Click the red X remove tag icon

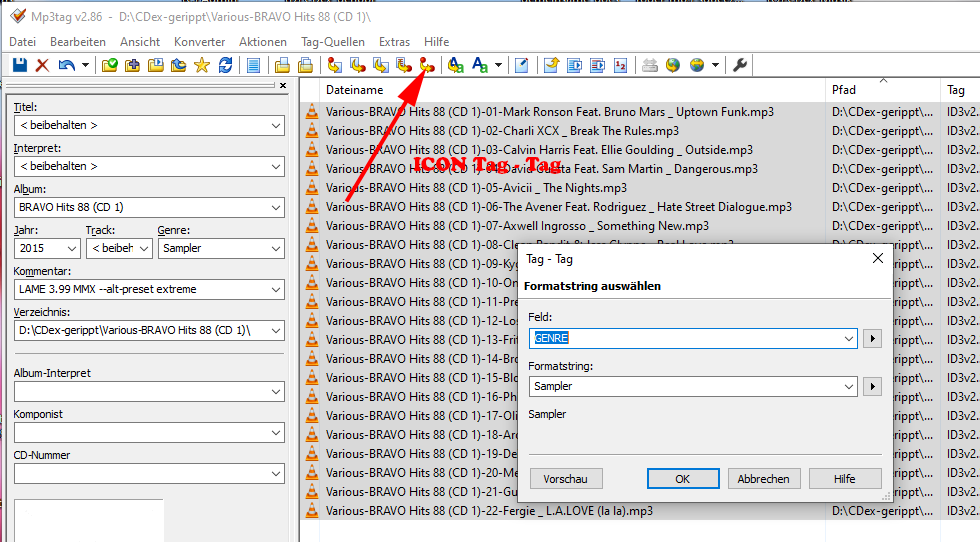pyautogui.click(x=42, y=65)
